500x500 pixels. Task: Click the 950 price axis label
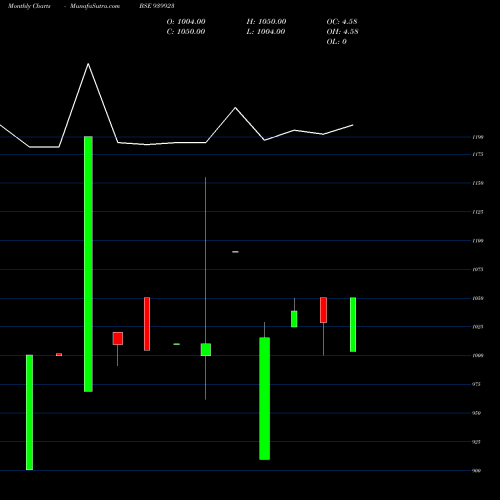click(477, 413)
